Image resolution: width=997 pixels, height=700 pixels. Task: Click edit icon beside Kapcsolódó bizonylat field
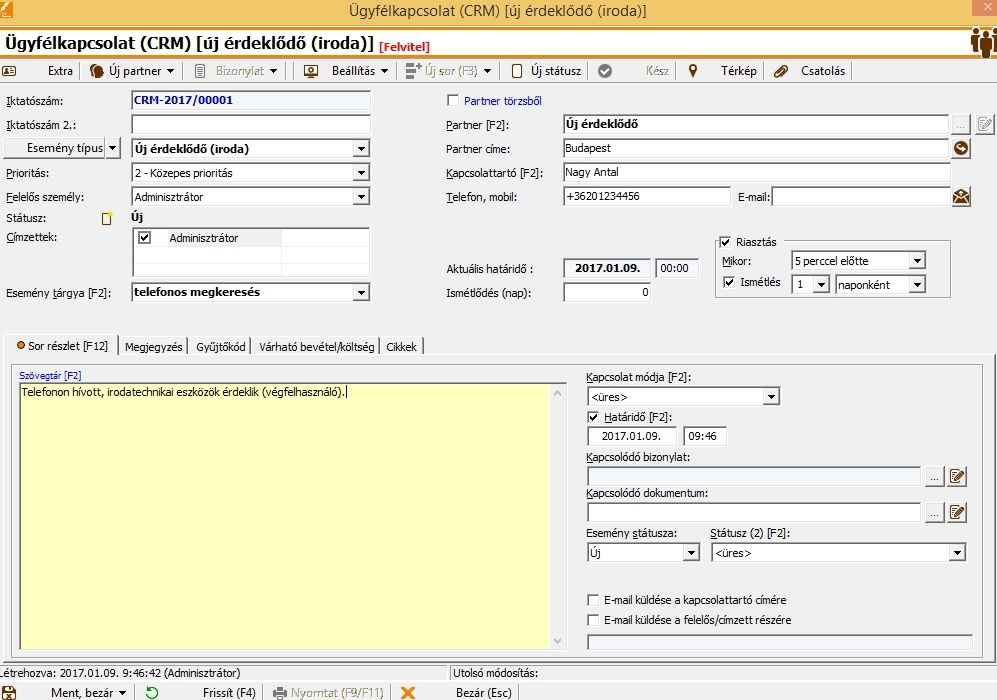pos(957,476)
